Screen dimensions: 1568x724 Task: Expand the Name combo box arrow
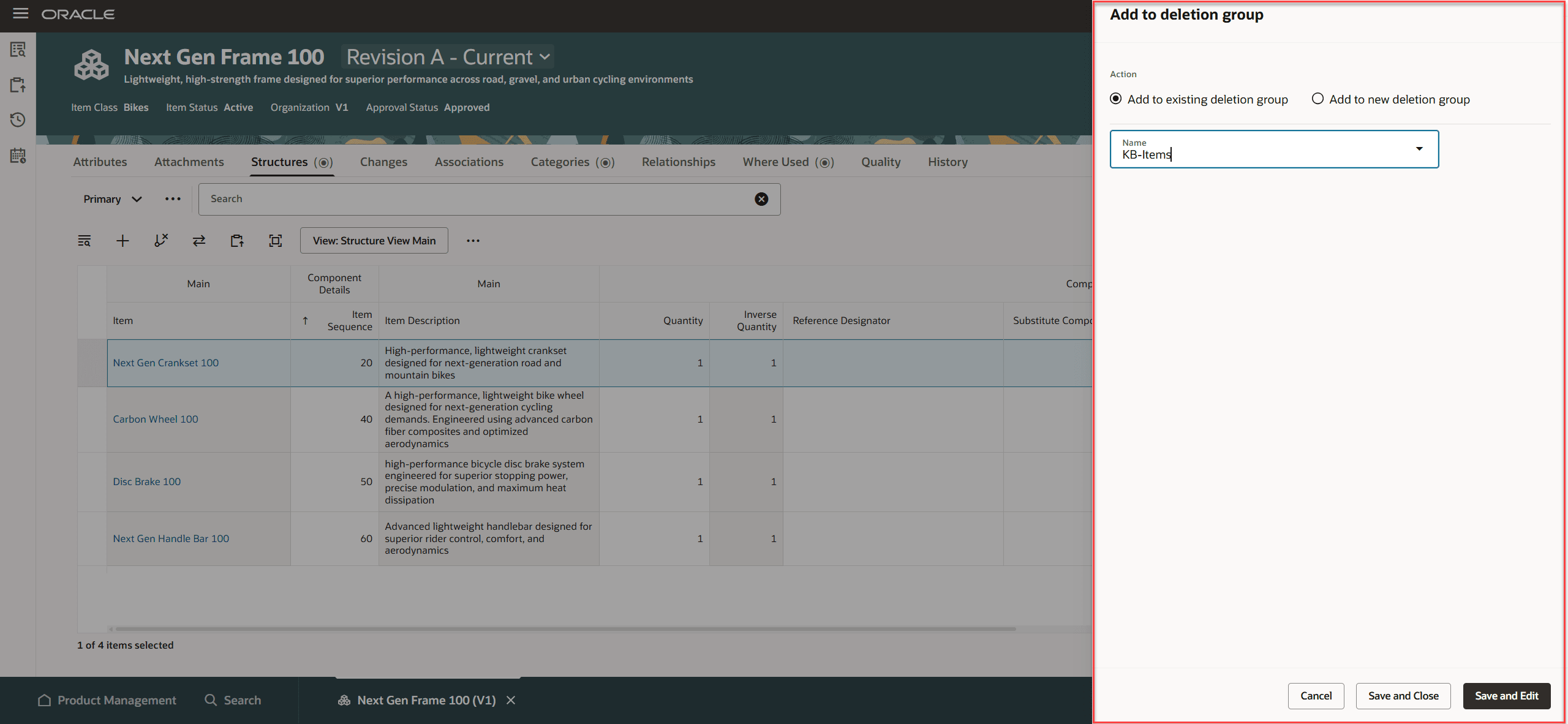coord(1419,149)
